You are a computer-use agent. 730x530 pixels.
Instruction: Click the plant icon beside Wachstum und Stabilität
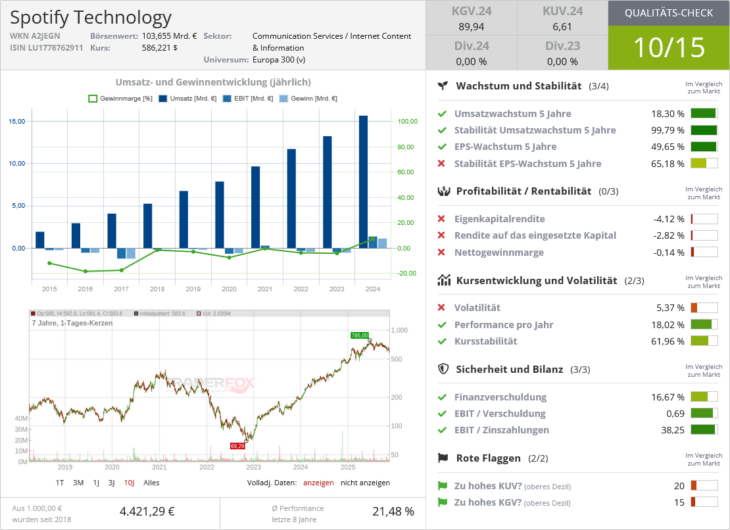[x=443, y=86]
